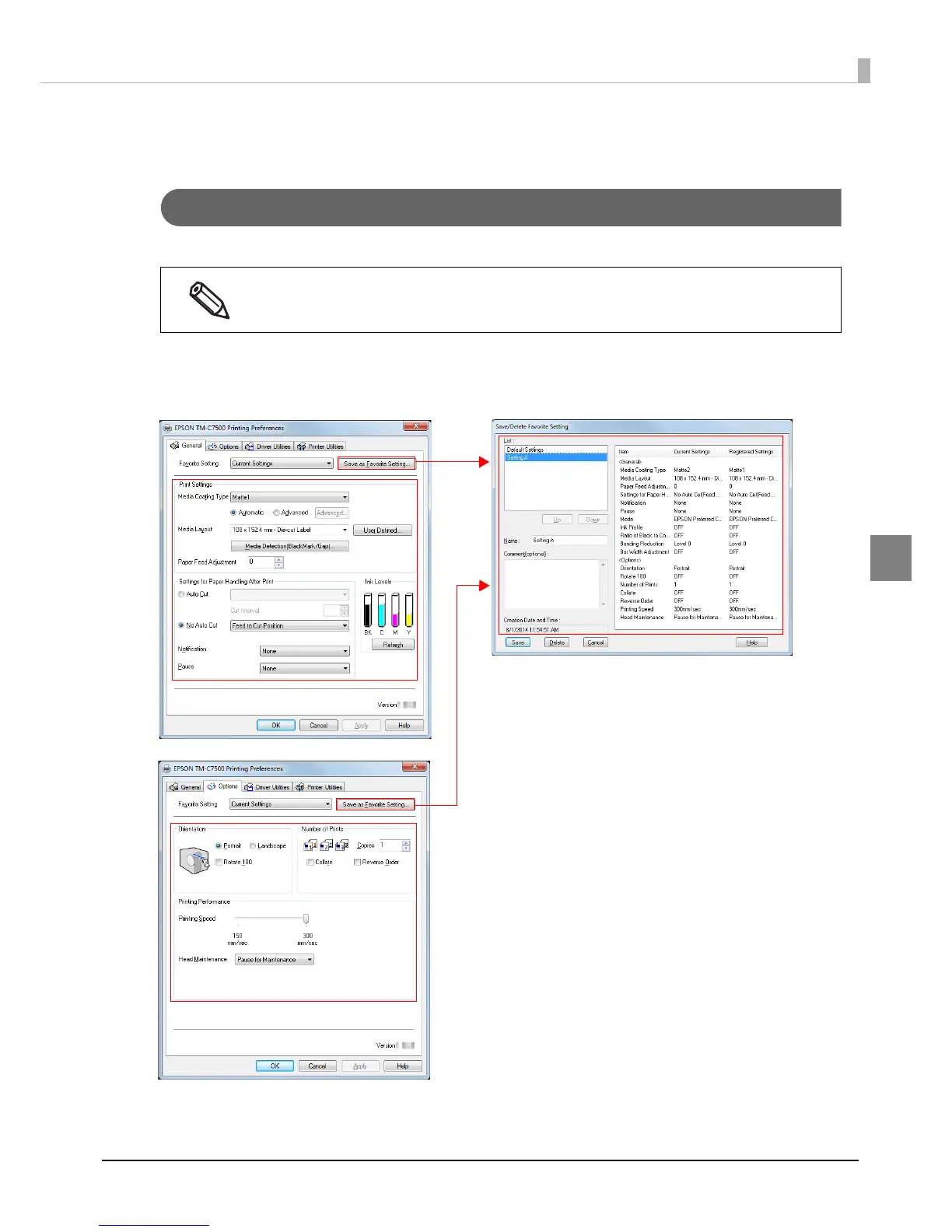Screen dimensions: 952x1232
Task: Click the third page-order icon under Number of Prints
Action: click(x=341, y=845)
